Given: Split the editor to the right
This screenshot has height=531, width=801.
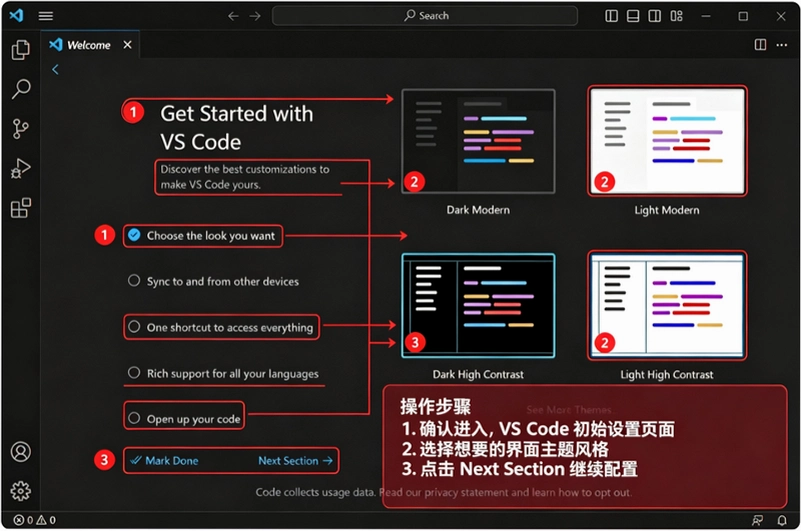Looking at the screenshot, I should [x=760, y=45].
